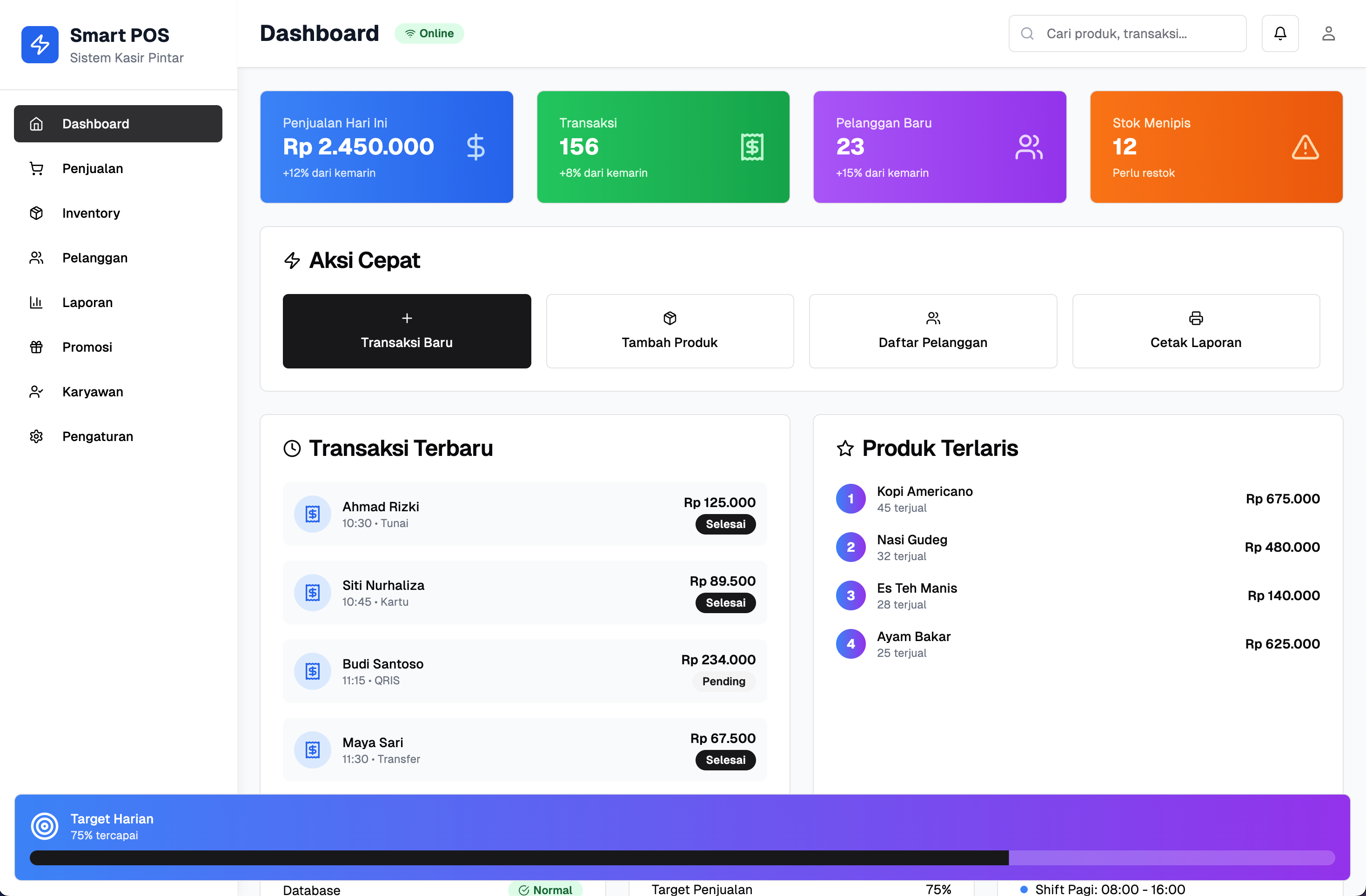Open the Penjualan Hari Ini card
This screenshot has width=1366, height=896.
(387, 147)
